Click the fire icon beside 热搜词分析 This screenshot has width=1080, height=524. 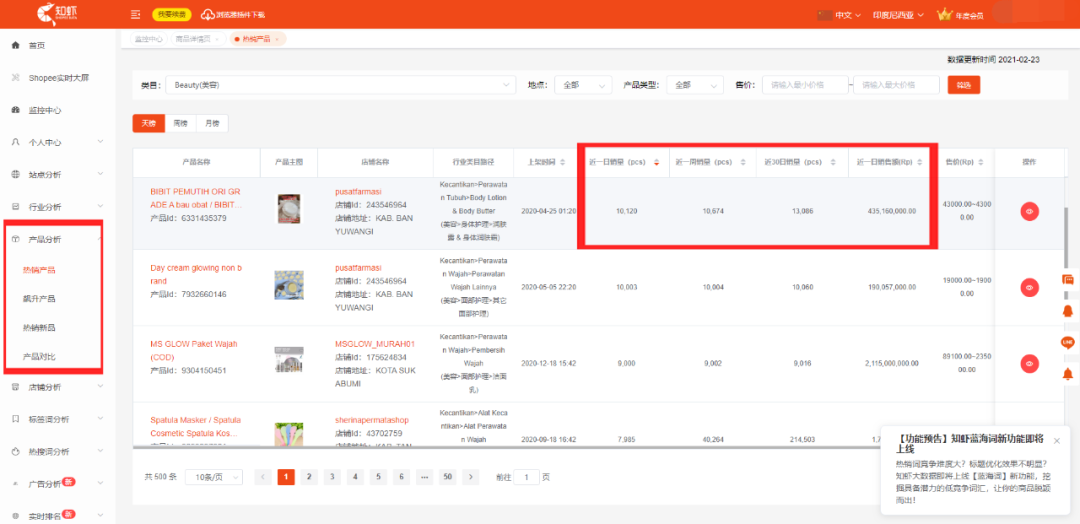click(15, 452)
